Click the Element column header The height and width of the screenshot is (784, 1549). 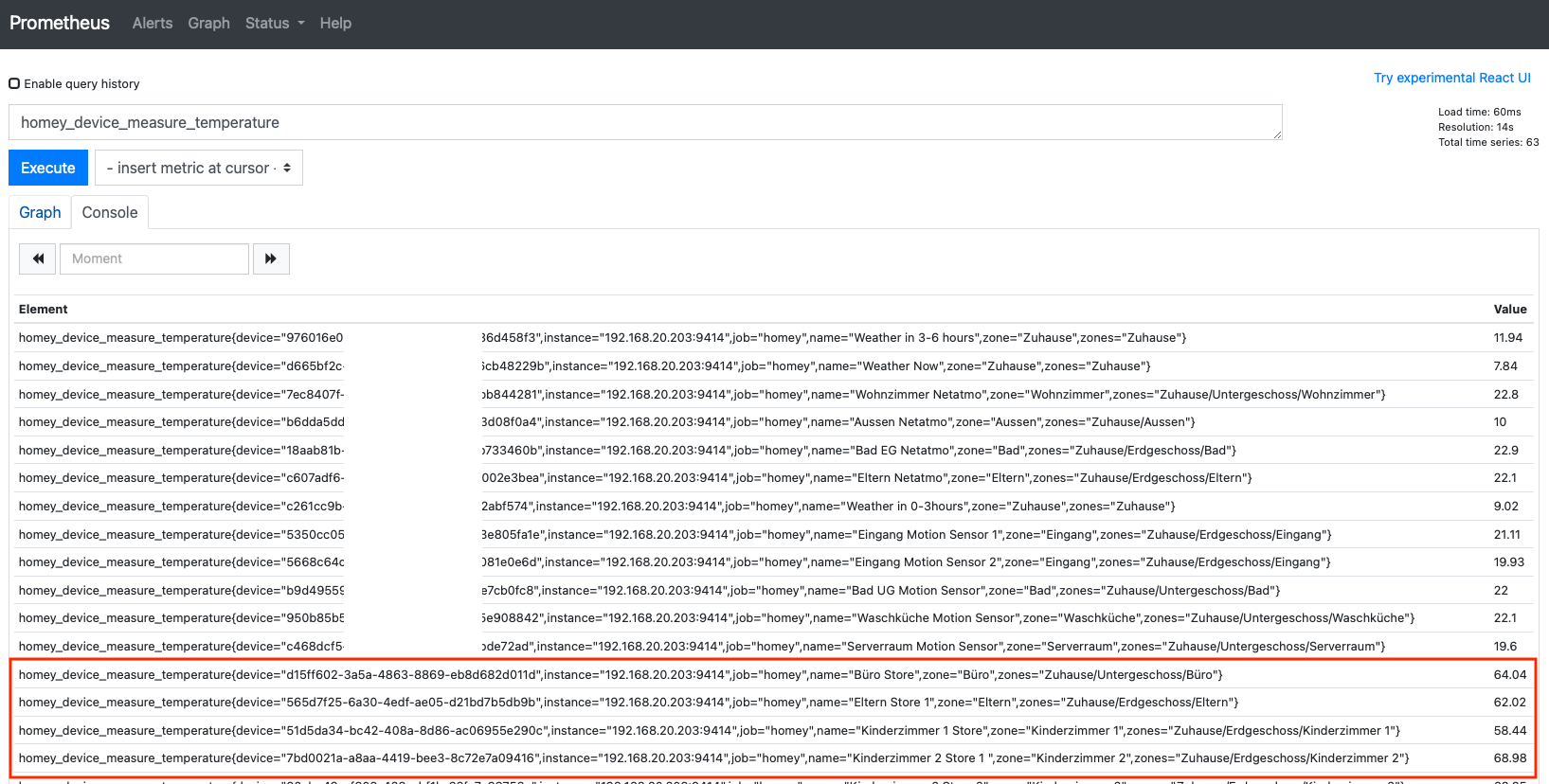(x=44, y=309)
